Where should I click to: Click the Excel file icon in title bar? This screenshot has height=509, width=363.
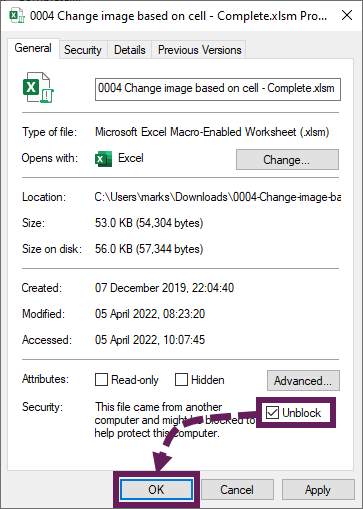tap(17, 16)
